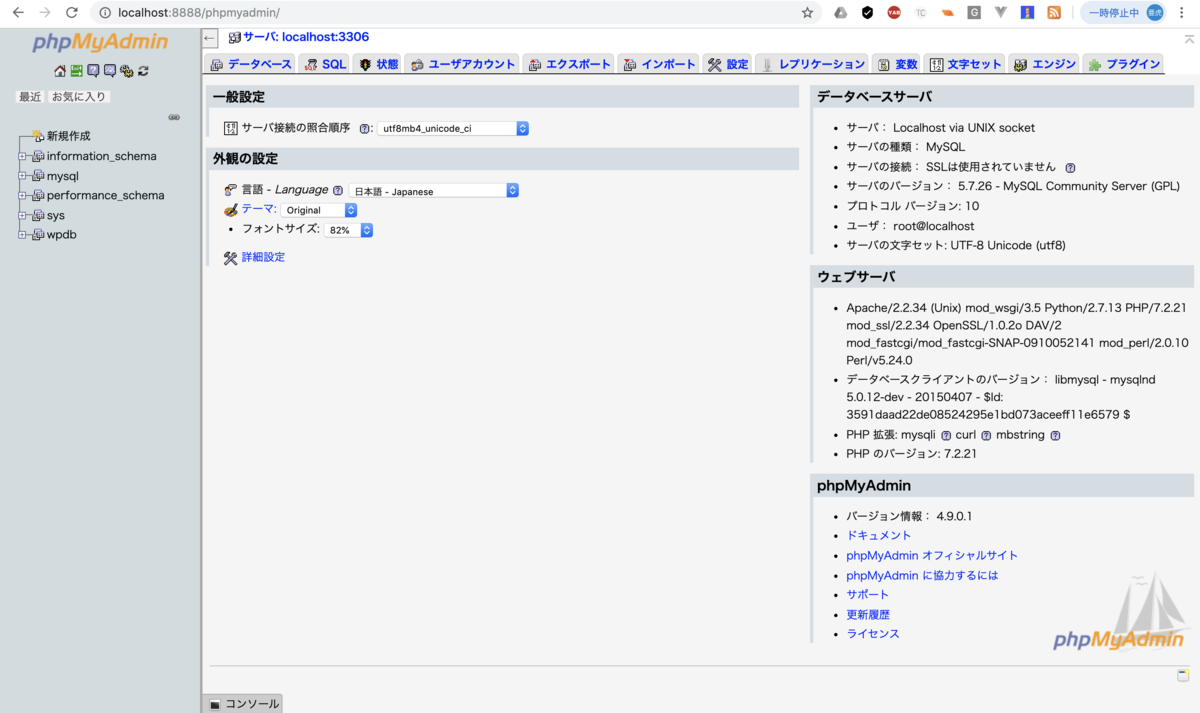Open MySQL documentation via SQL bubble icon
The height and width of the screenshot is (713, 1200).
[109, 71]
